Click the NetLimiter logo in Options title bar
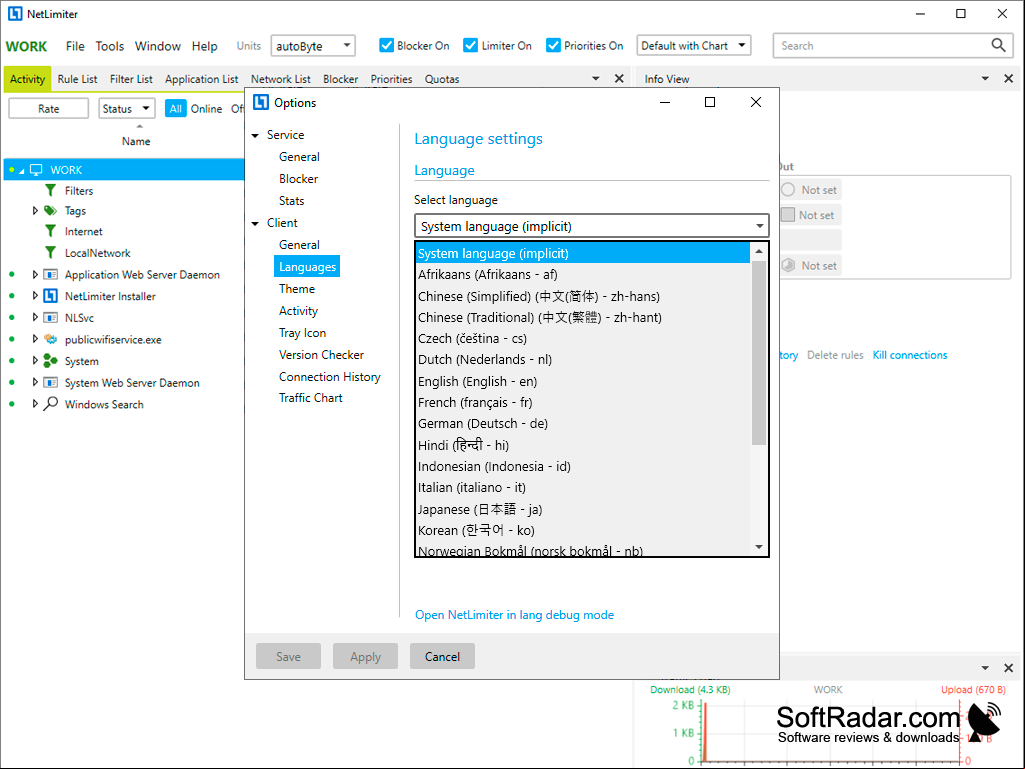This screenshot has width=1025, height=769. point(261,103)
